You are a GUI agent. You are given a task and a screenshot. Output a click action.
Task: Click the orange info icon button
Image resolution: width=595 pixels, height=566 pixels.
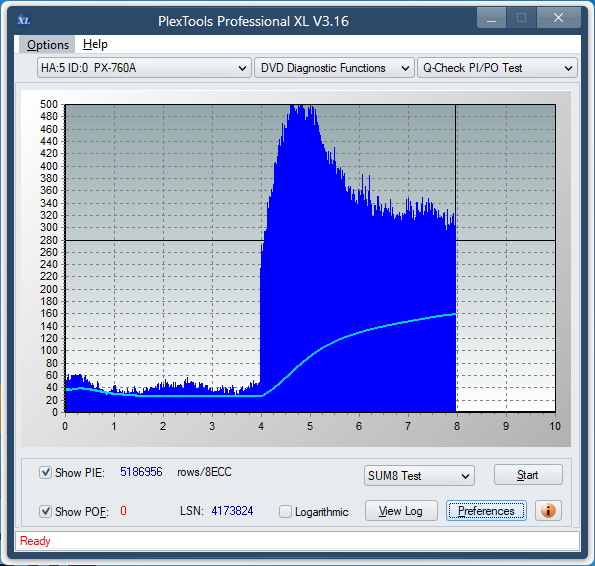548,511
